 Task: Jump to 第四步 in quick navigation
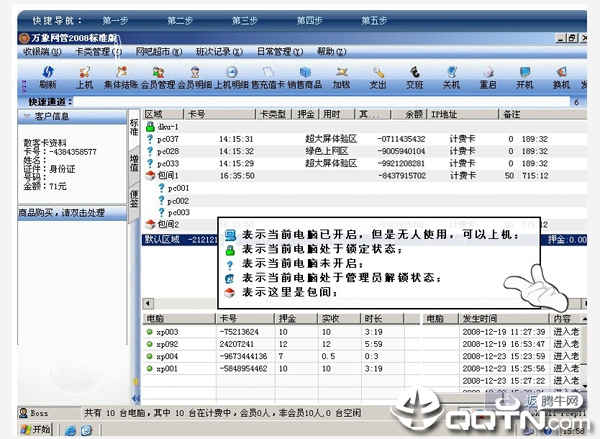[x=309, y=20]
